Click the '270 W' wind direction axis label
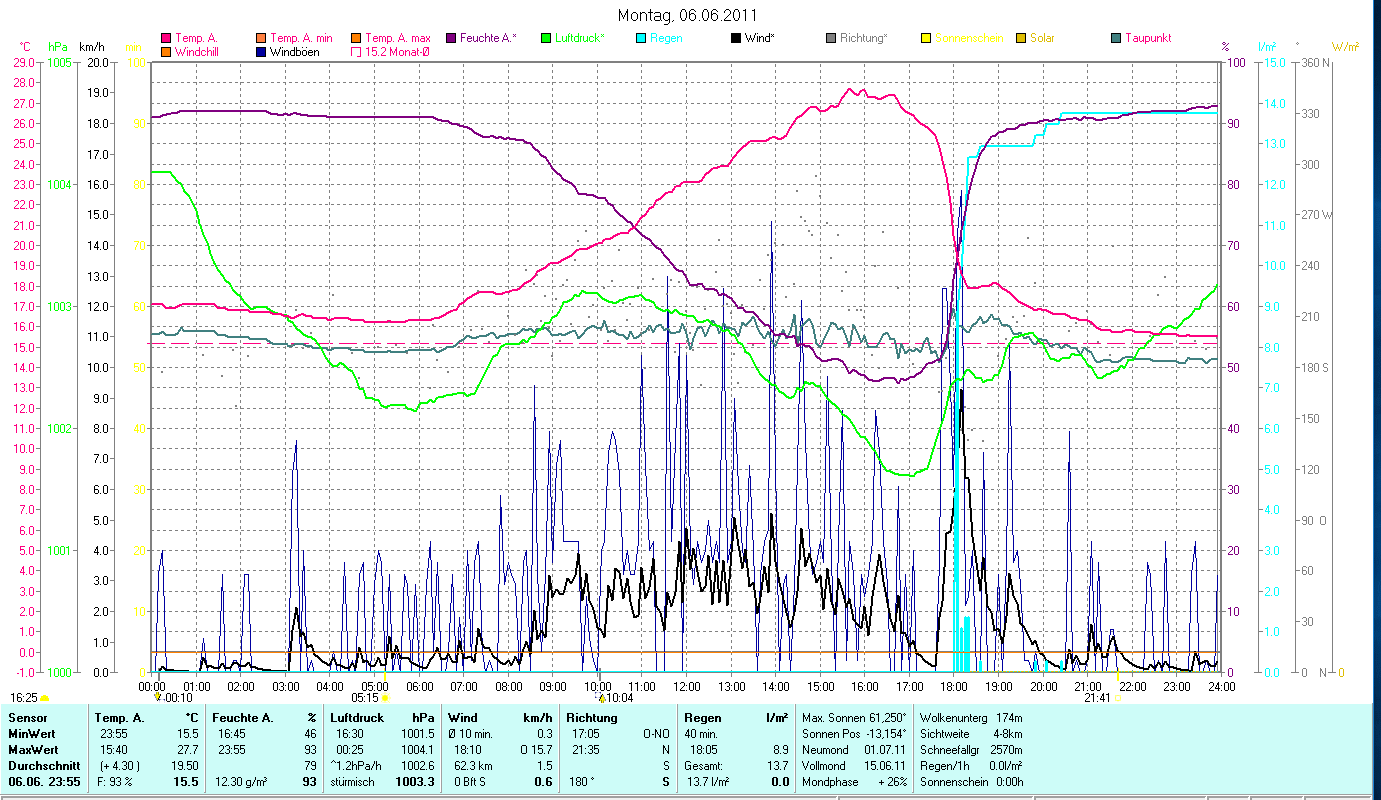Image resolution: width=1381 pixels, height=800 pixels. pos(1316,215)
